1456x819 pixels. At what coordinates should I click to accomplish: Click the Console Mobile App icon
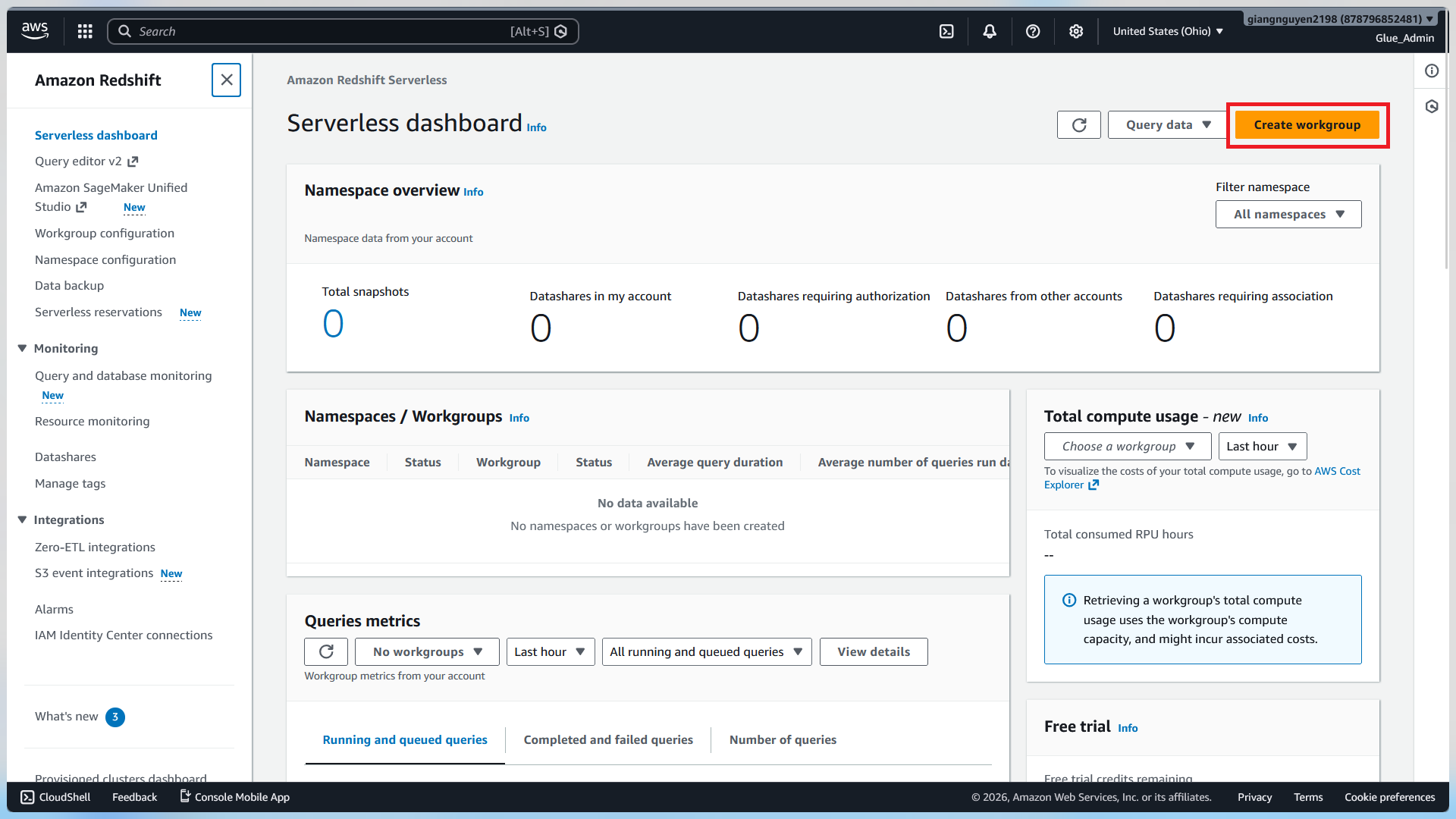point(184,796)
